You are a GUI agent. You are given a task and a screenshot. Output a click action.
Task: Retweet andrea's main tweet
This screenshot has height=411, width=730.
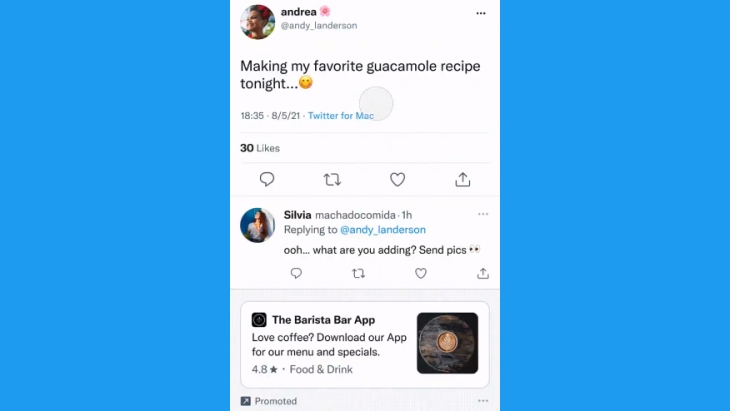[x=332, y=179]
